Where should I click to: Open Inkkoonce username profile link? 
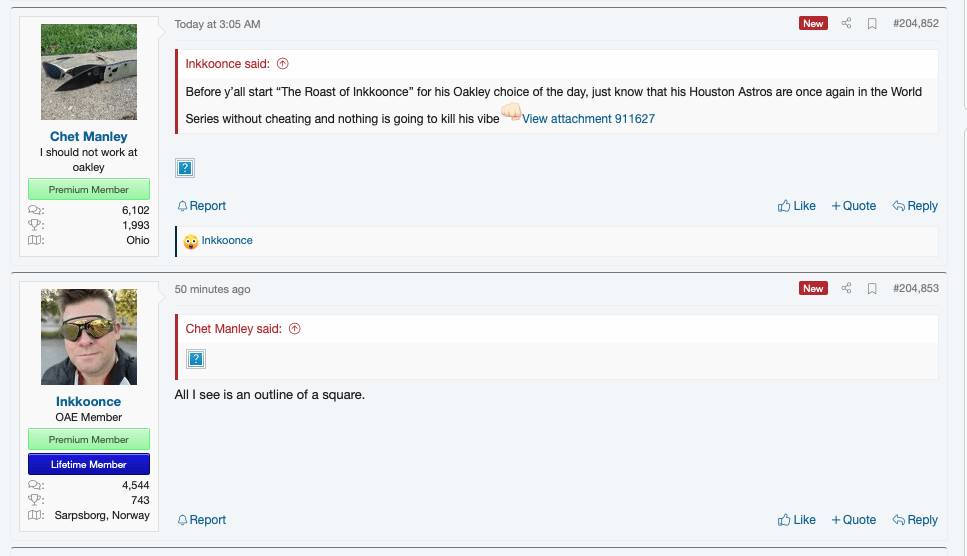[88, 402]
